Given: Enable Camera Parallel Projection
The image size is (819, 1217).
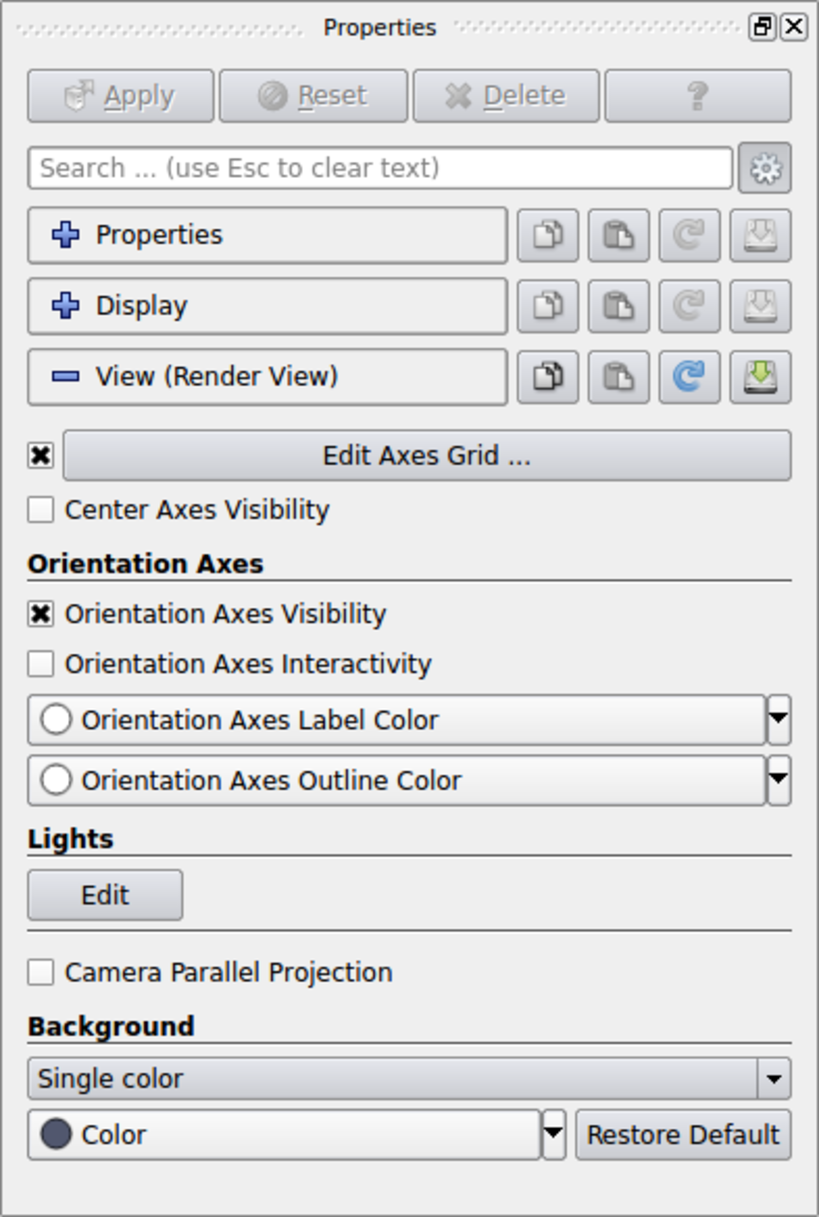Looking at the screenshot, I should coord(41,972).
